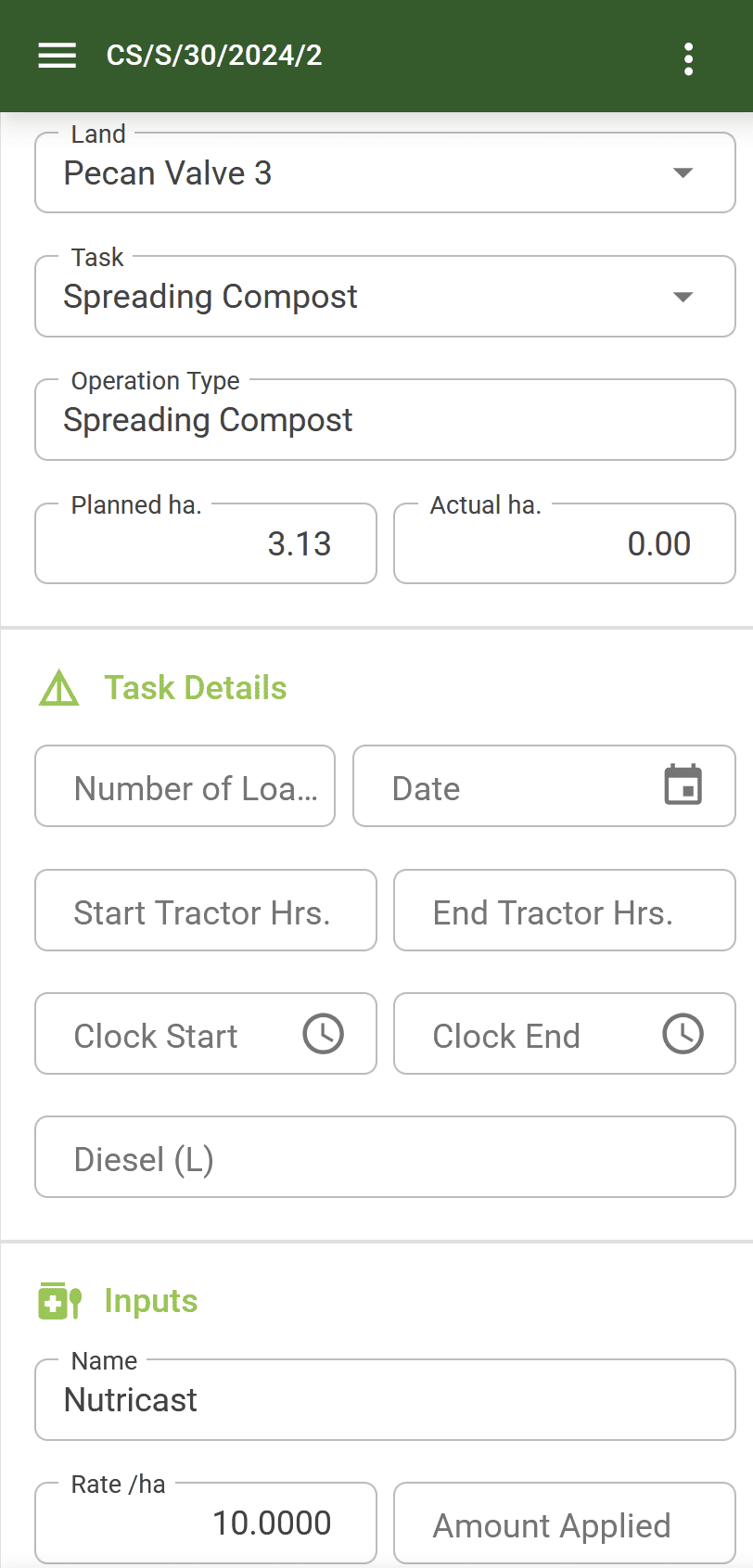753x1568 pixels.
Task: Click the Nutricast Name field
Action: 385,1400
